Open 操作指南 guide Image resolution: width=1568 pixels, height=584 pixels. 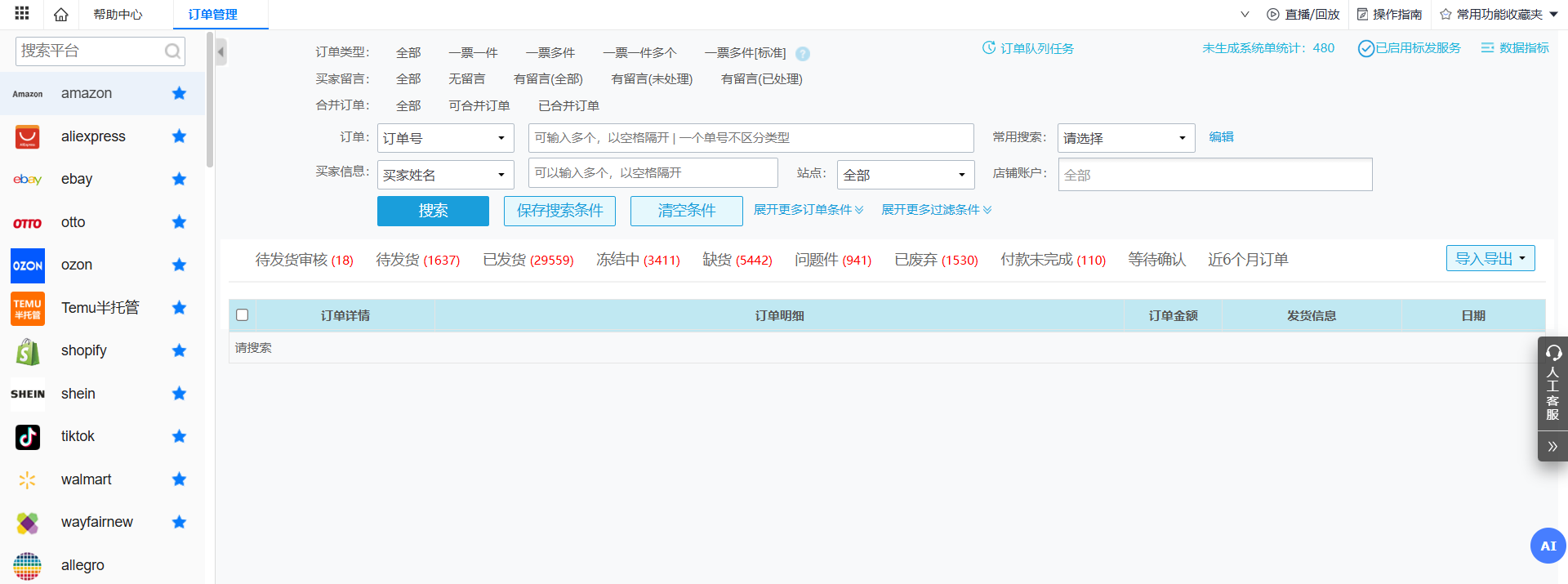tap(1389, 15)
